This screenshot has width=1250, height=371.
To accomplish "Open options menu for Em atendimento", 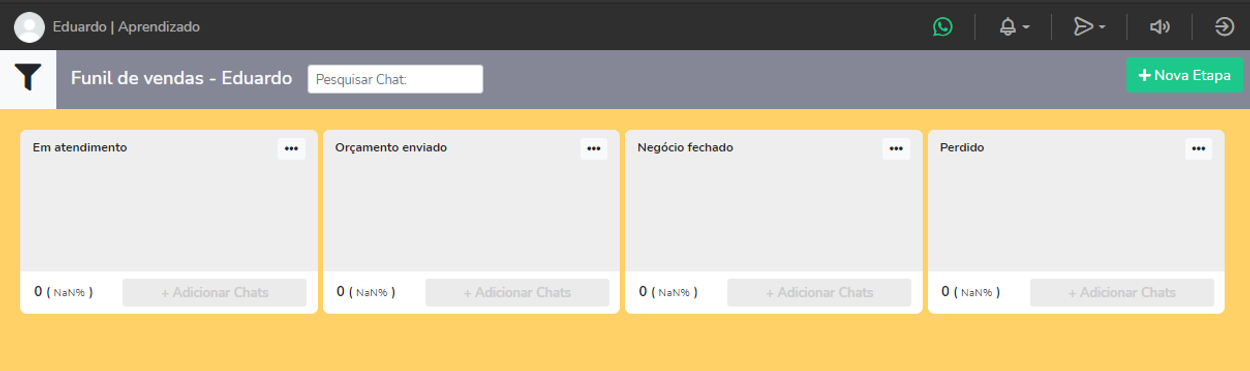I will (x=291, y=148).
